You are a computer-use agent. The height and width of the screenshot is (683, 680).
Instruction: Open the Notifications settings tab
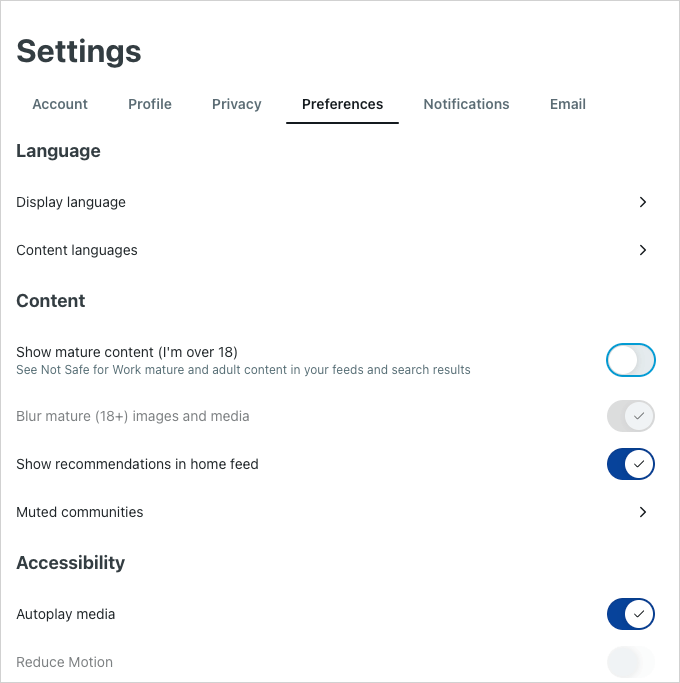click(x=466, y=104)
